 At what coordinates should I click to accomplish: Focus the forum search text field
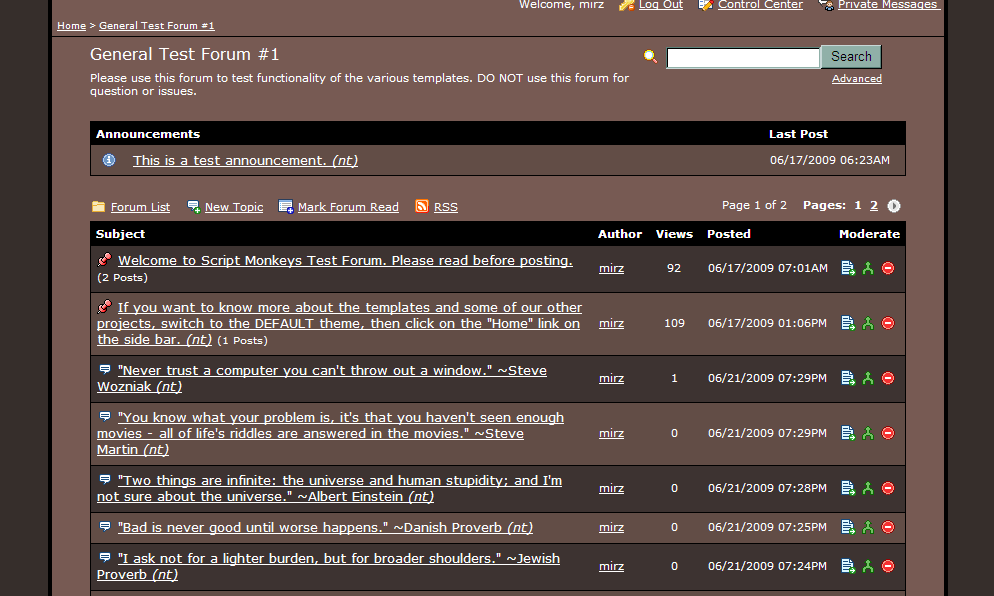744,58
